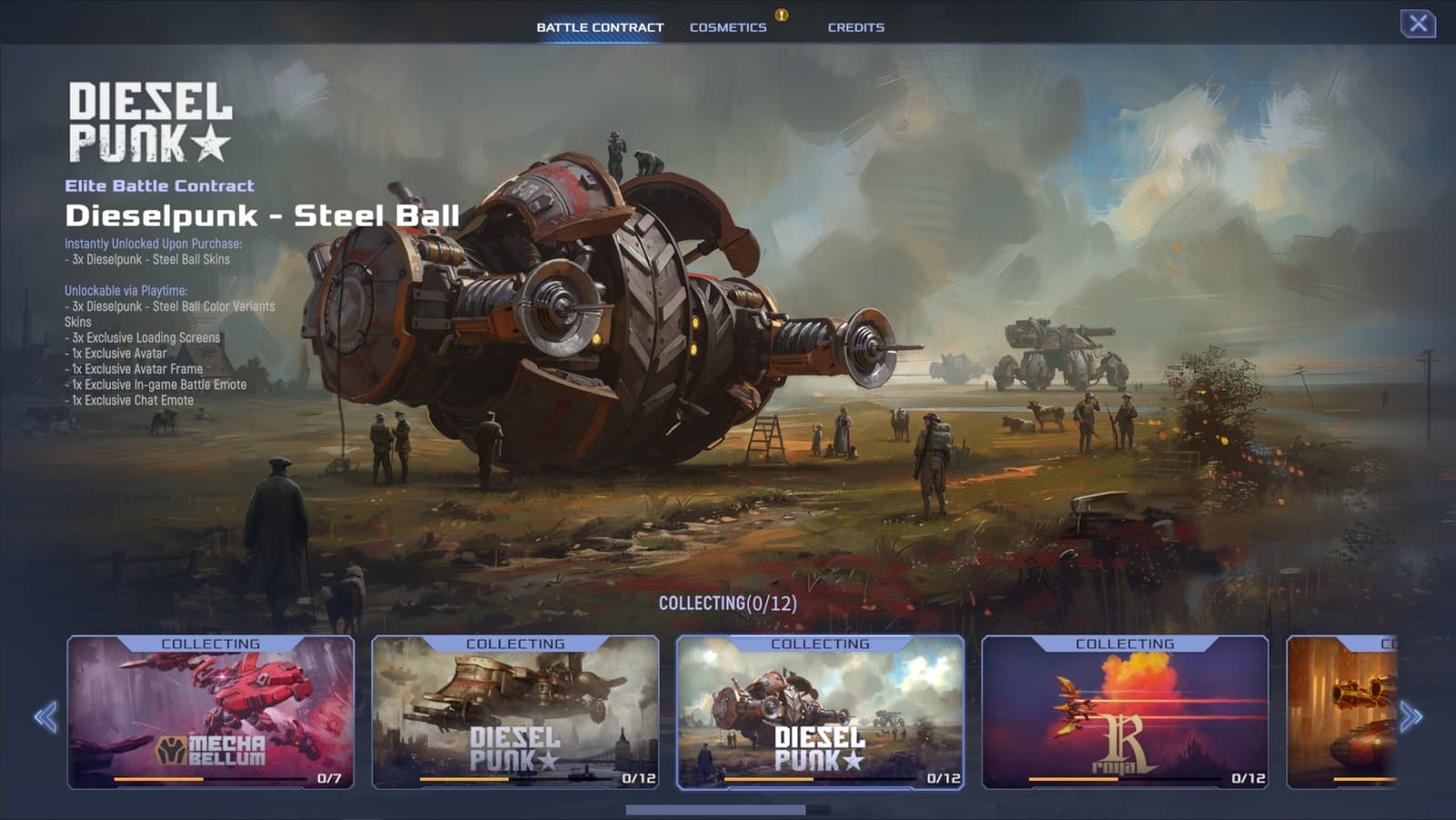
Task: Click 'Instantly Unlocked Upon Purchase:' heading
Action: point(153,244)
